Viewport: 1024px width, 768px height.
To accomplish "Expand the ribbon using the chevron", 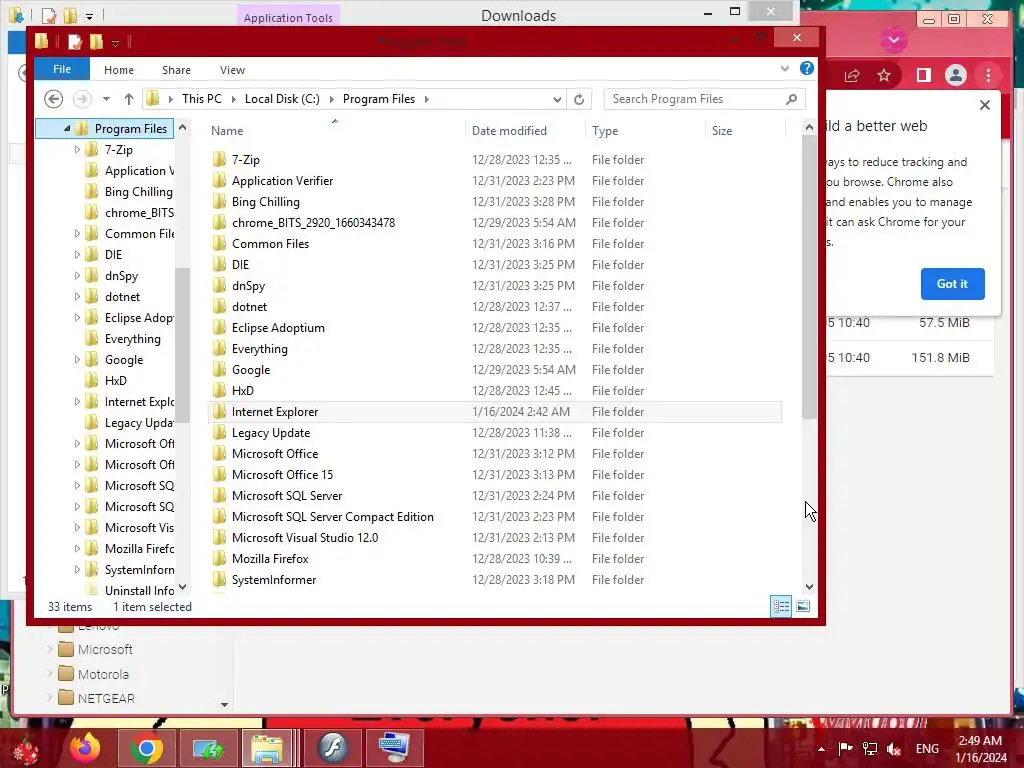I will point(785,69).
